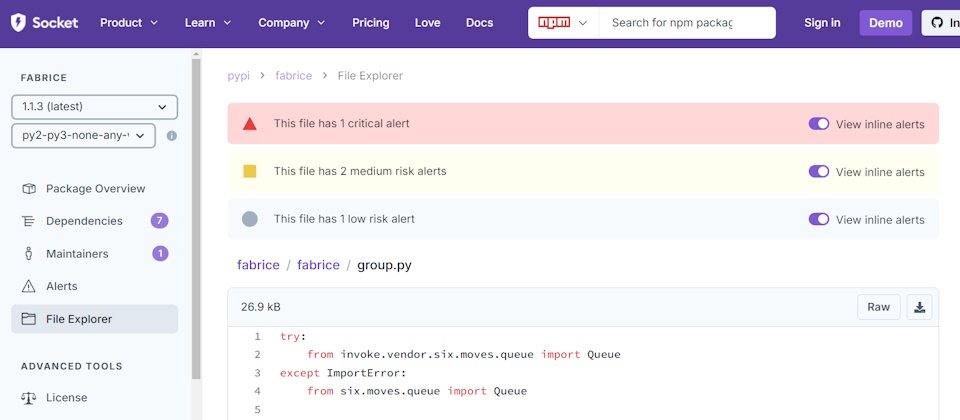960x420 pixels.
Task: Click the Socket shield logo
Action: 18,23
